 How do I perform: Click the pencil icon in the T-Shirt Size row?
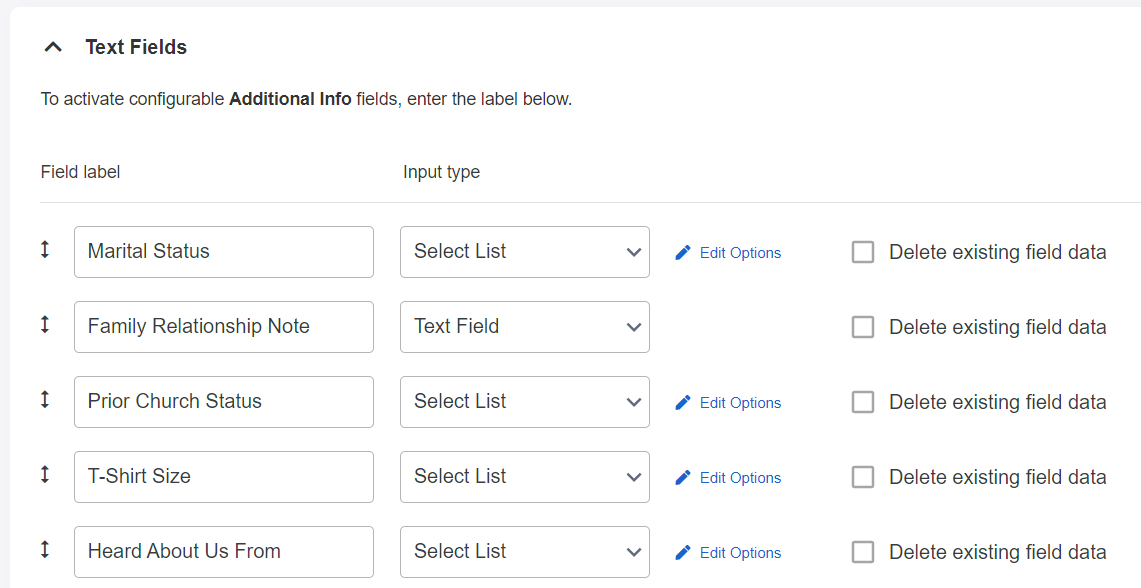pos(683,478)
